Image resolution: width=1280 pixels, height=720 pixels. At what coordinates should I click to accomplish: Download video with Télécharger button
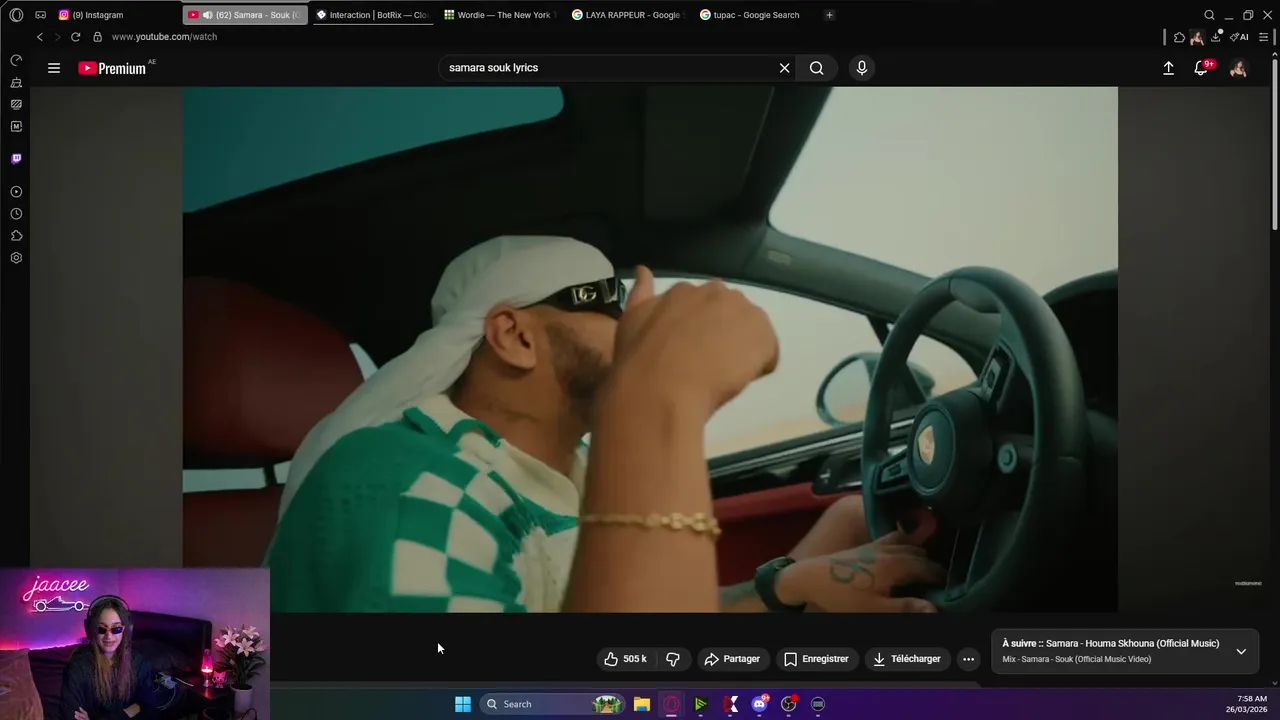click(907, 659)
